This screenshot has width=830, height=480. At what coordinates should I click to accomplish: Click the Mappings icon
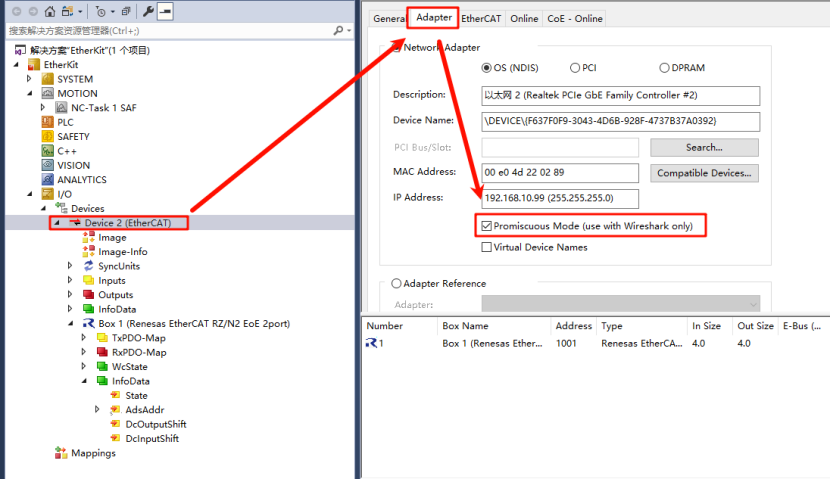click(61, 453)
